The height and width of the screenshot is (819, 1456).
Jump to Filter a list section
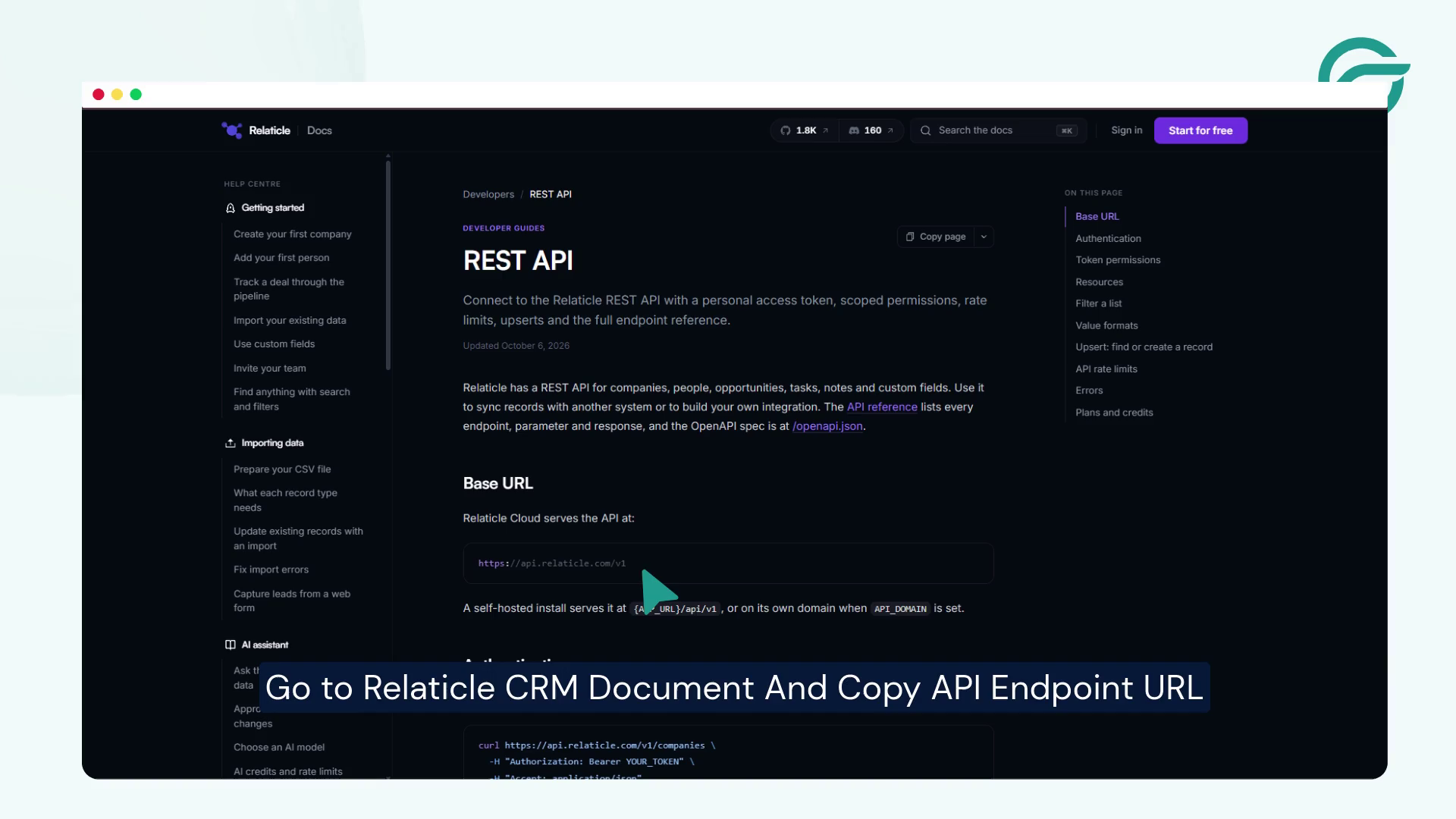pos(1098,303)
